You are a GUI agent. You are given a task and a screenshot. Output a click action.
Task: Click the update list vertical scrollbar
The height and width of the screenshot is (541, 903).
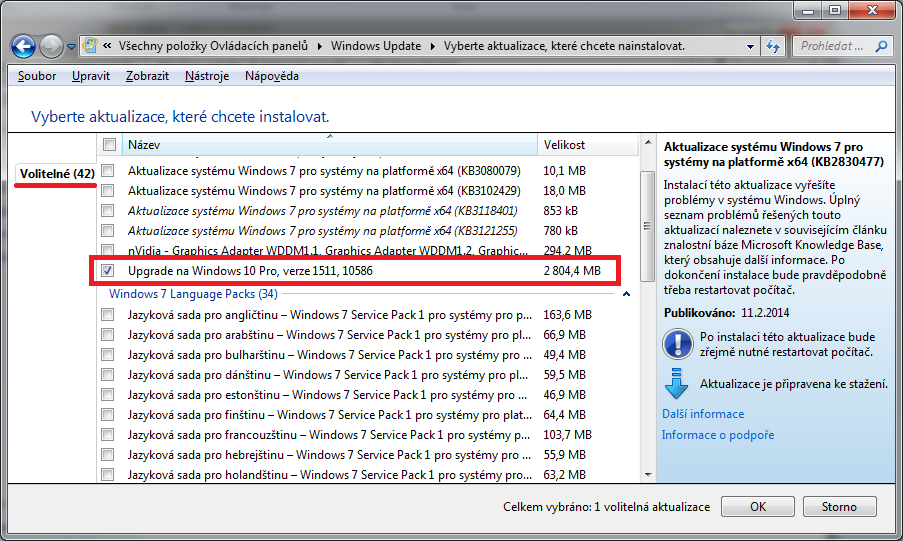(x=646, y=330)
